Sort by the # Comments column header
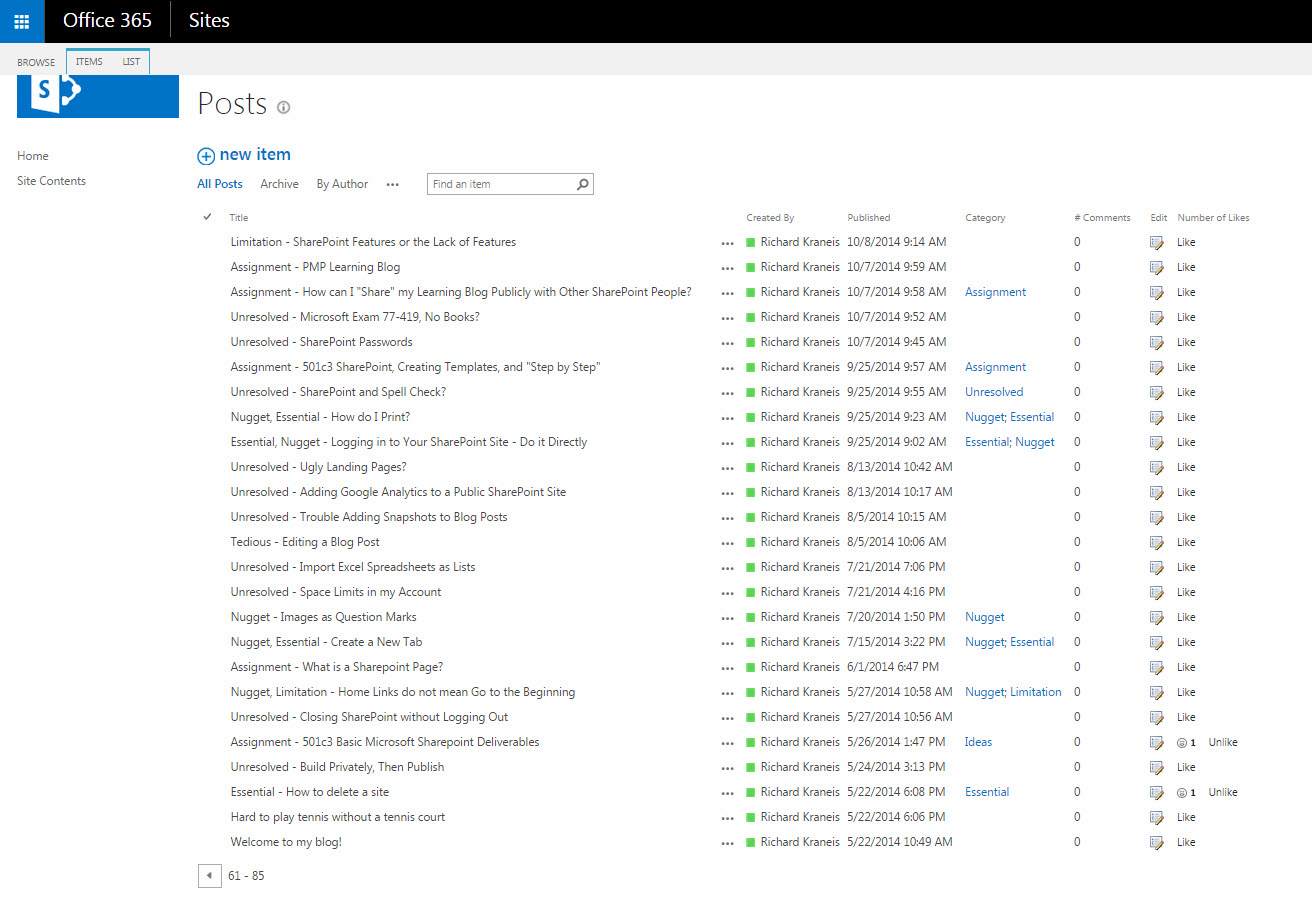The image size is (1312, 897). click(x=1102, y=217)
